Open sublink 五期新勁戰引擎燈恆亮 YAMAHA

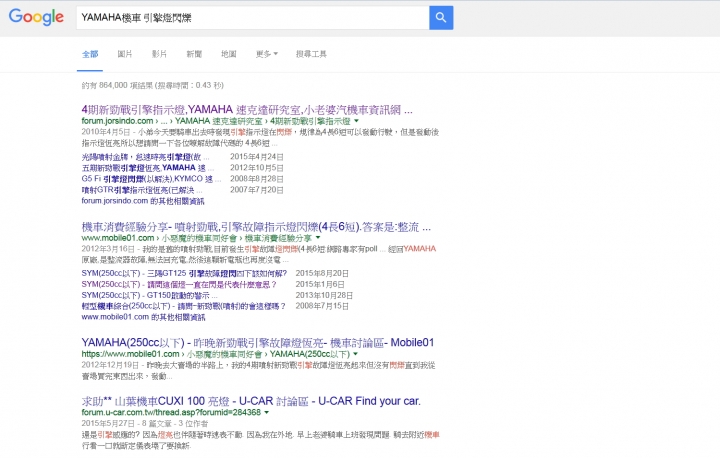click(x=147, y=168)
